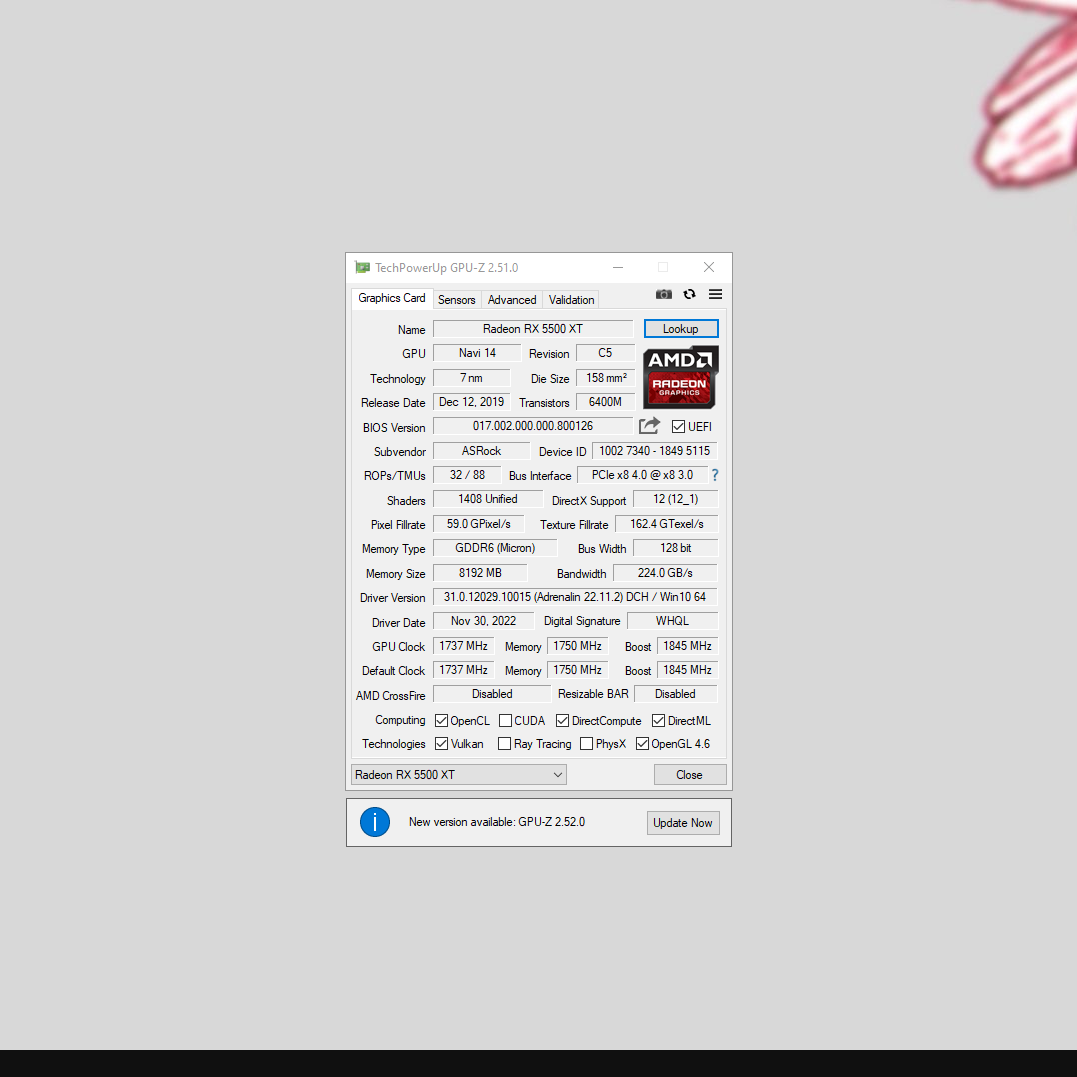Click the GPU-Z title bar app icon
This screenshot has height=1077, width=1077.
[362, 267]
